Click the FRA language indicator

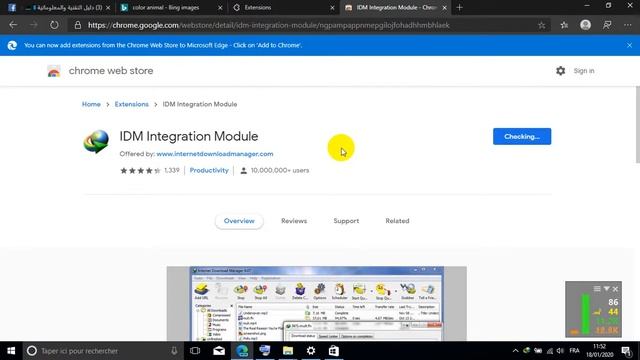click(x=574, y=351)
